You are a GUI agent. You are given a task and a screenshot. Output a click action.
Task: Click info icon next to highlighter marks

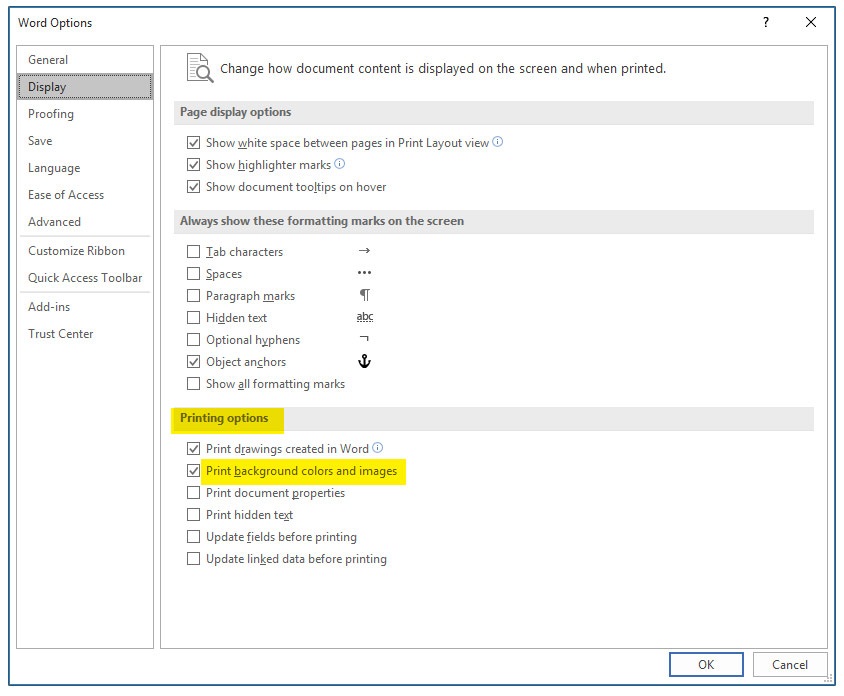(339, 164)
